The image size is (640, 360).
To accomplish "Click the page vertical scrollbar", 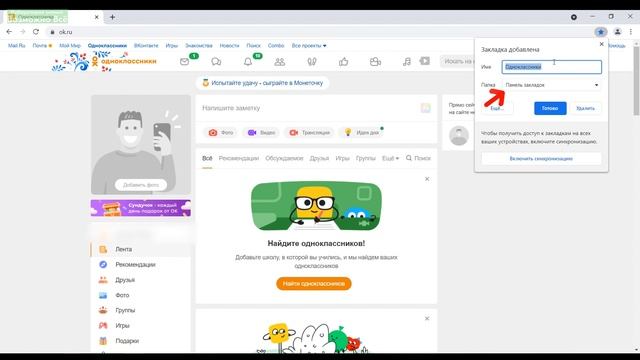I will point(636,81).
